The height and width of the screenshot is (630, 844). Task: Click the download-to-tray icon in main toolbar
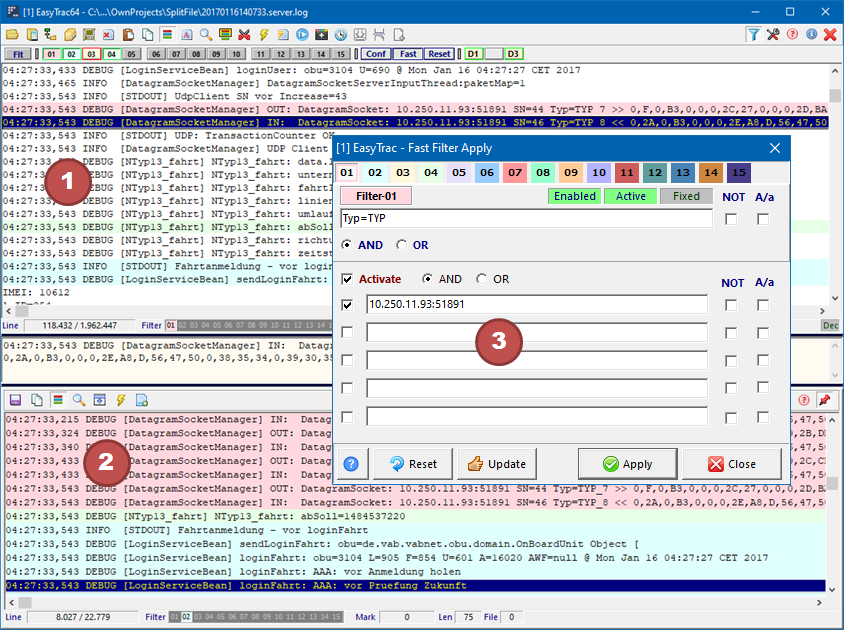(x=360, y=35)
